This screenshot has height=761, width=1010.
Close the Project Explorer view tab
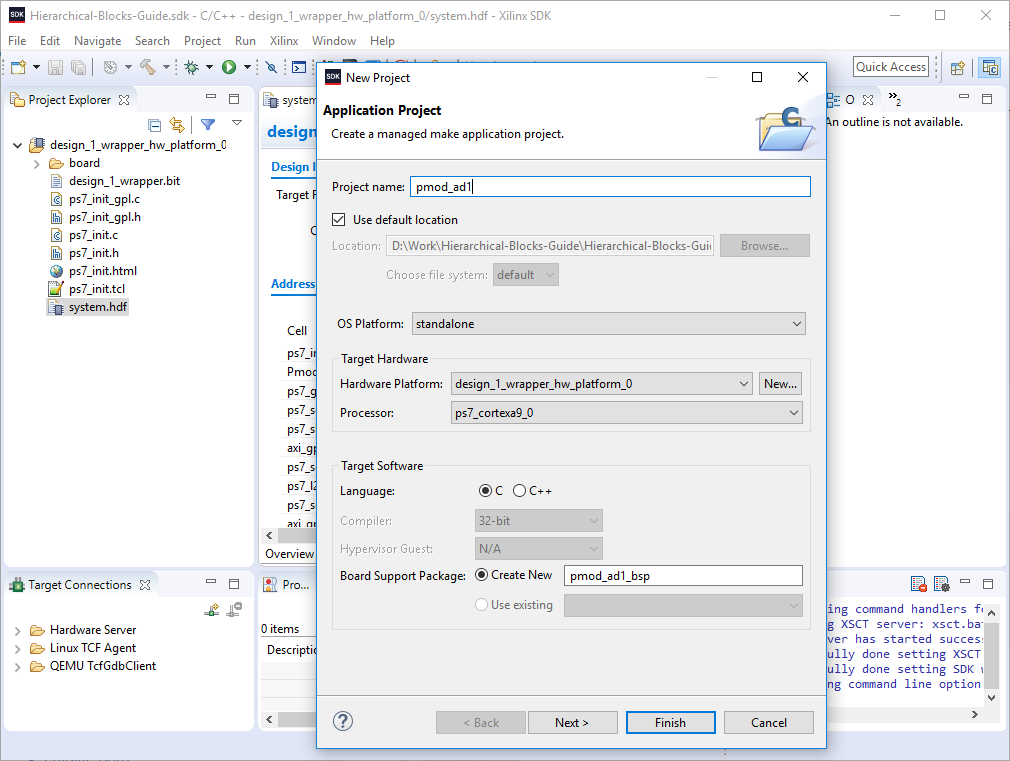pyautogui.click(x=124, y=100)
